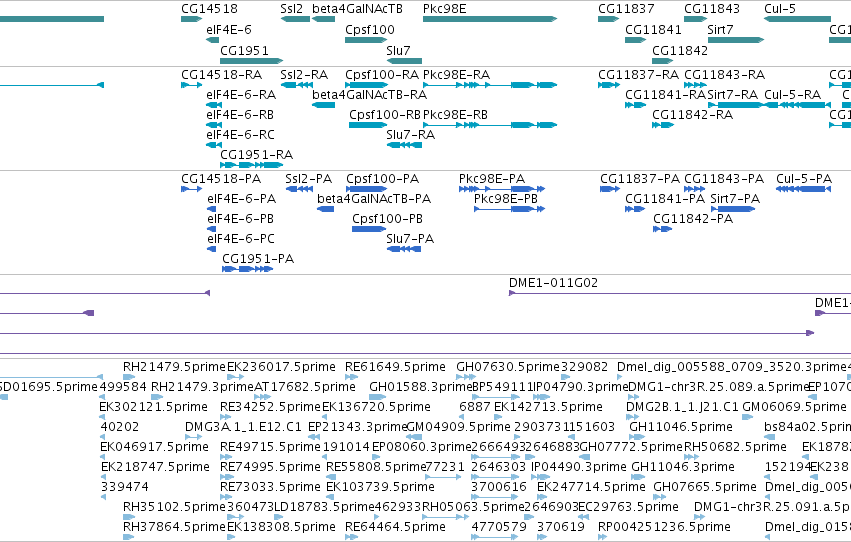Select the Ssl2 gene label in the top track

291,9
